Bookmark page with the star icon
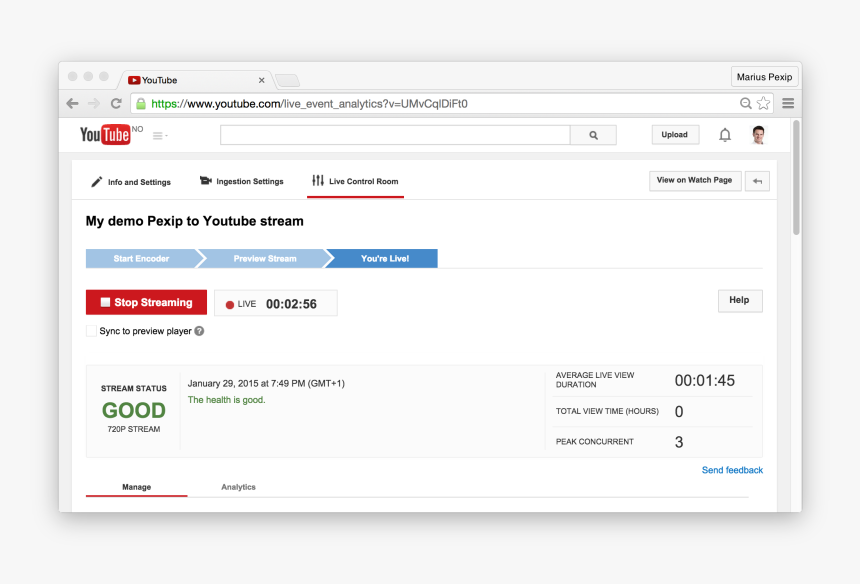This screenshot has width=860, height=584. 763,103
